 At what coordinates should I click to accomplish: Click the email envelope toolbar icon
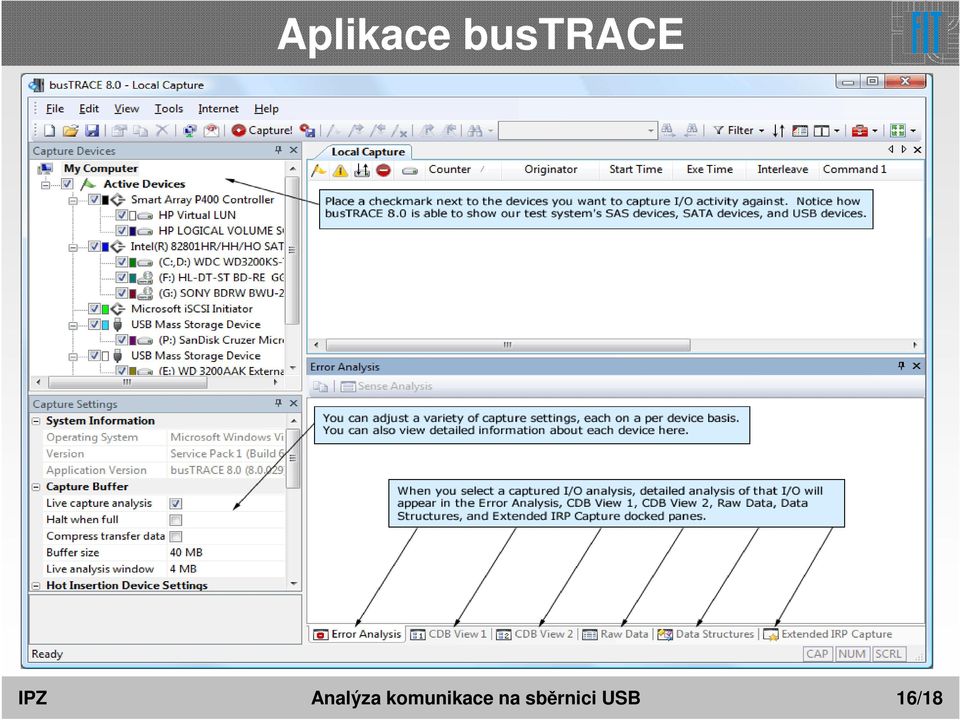(x=211, y=130)
